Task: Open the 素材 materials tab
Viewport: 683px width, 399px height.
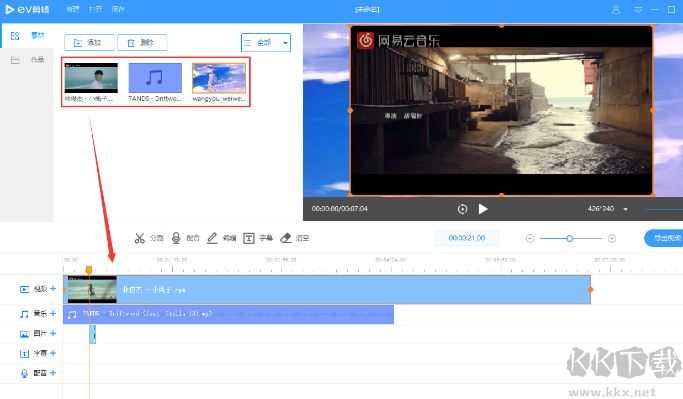Action: (27, 36)
